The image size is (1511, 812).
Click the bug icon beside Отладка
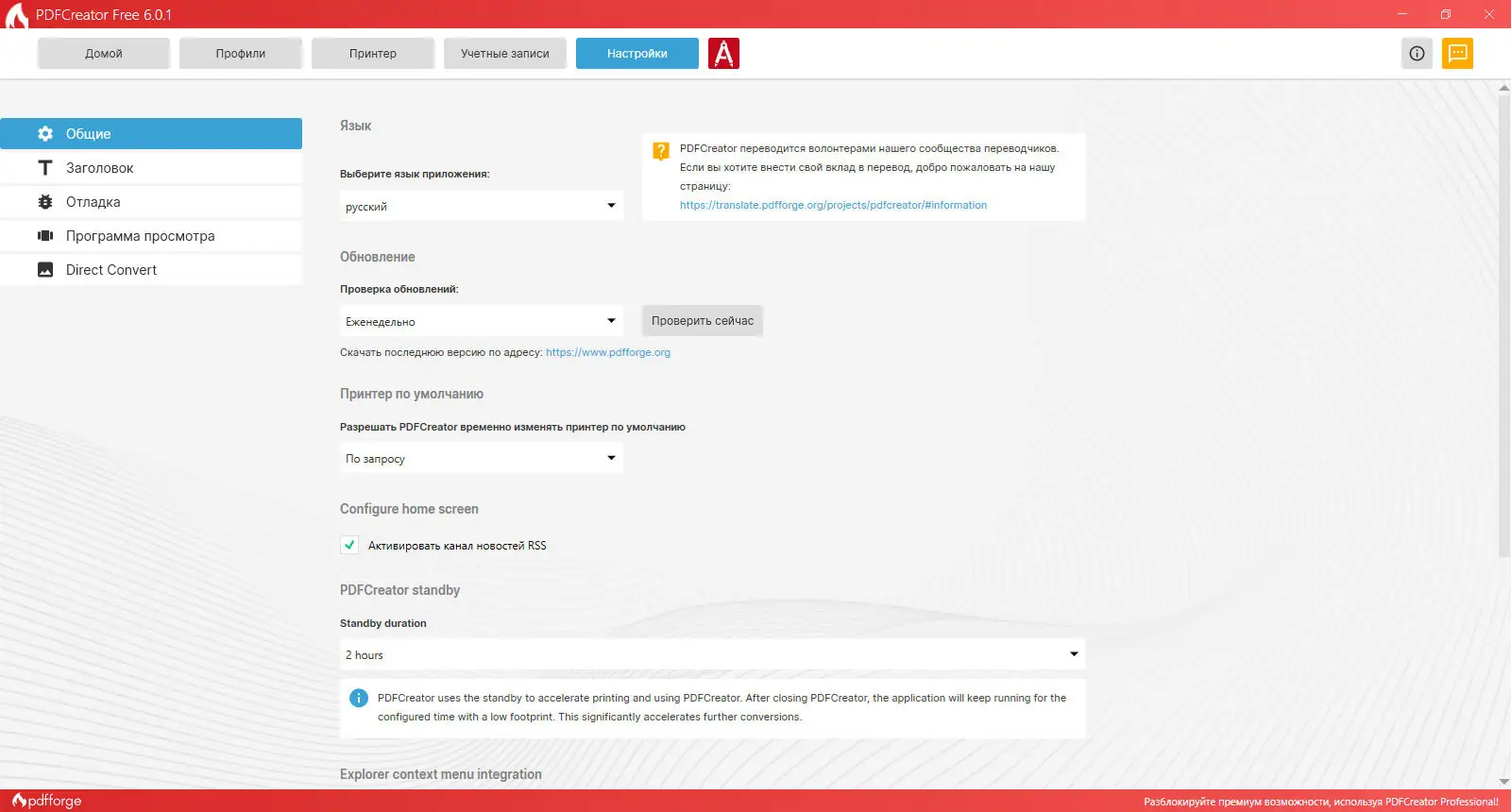[x=45, y=202]
